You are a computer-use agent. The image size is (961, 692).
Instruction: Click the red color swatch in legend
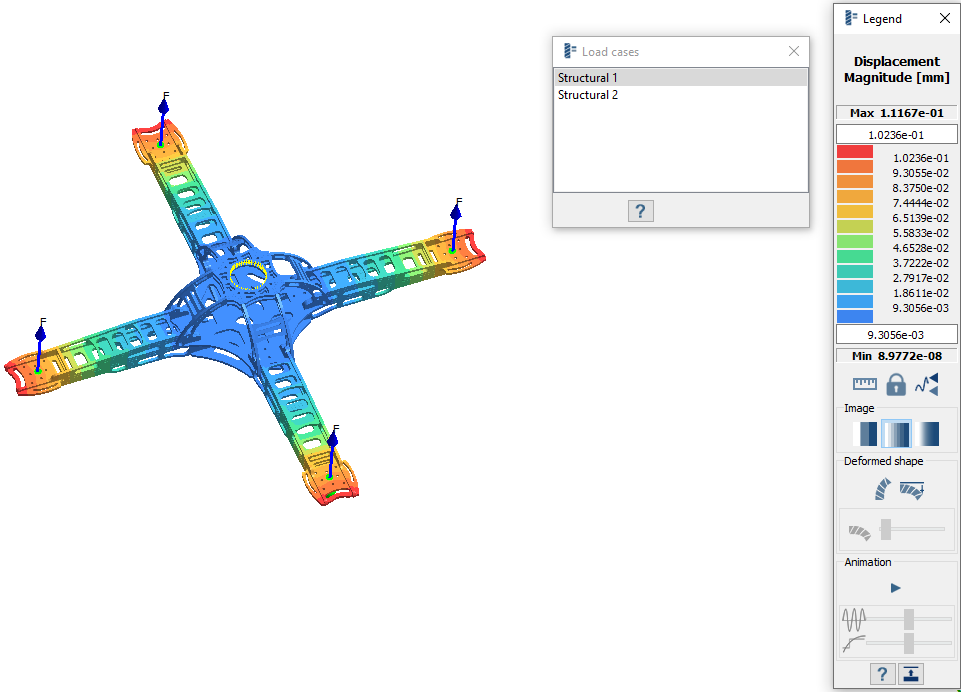coord(855,151)
